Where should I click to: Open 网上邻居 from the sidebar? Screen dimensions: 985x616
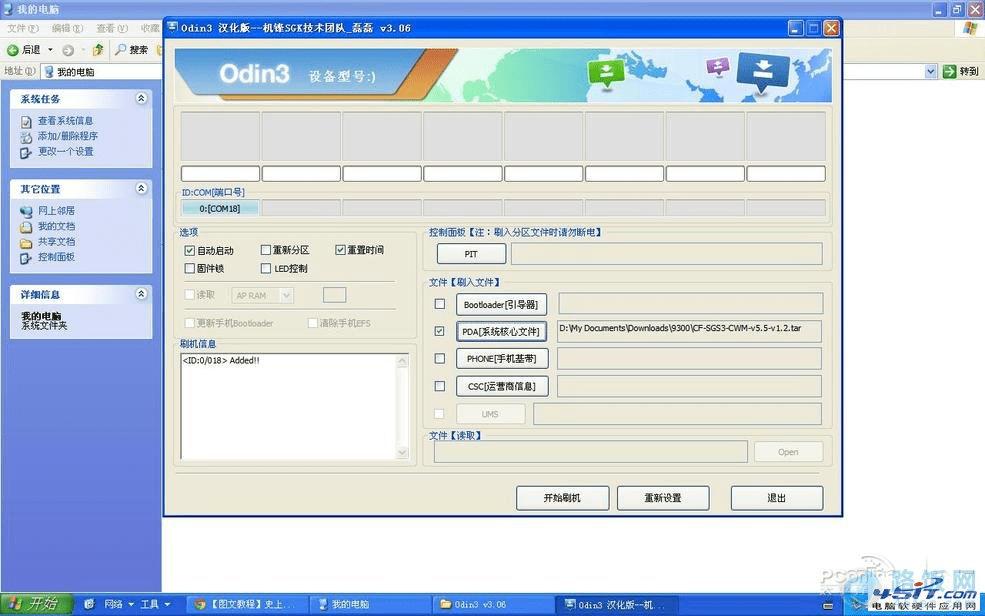point(57,211)
